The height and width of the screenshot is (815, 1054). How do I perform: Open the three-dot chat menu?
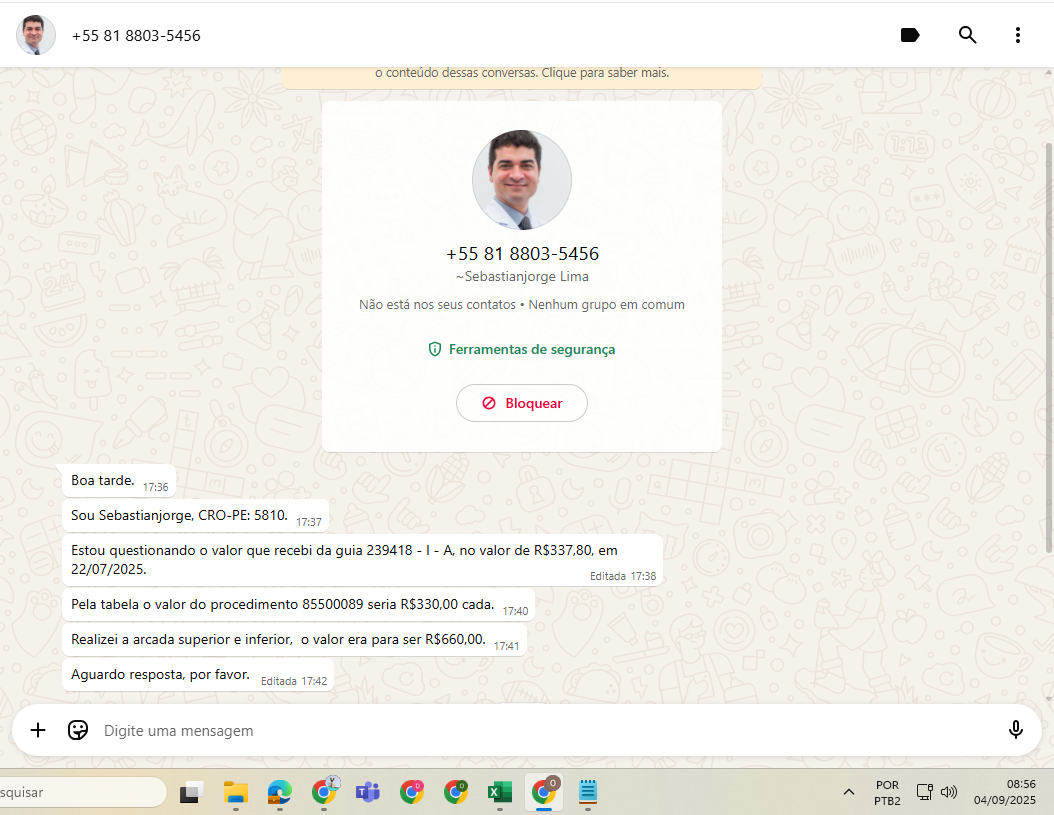1017,35
